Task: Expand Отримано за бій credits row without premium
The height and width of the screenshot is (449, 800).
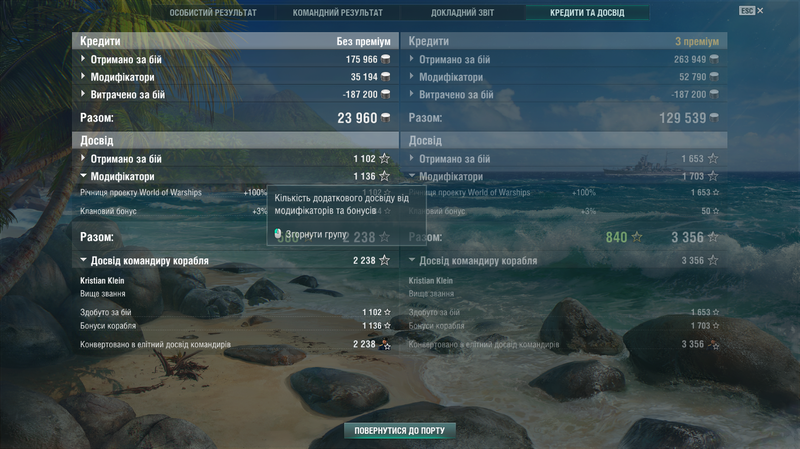Action: pos(235,60)
